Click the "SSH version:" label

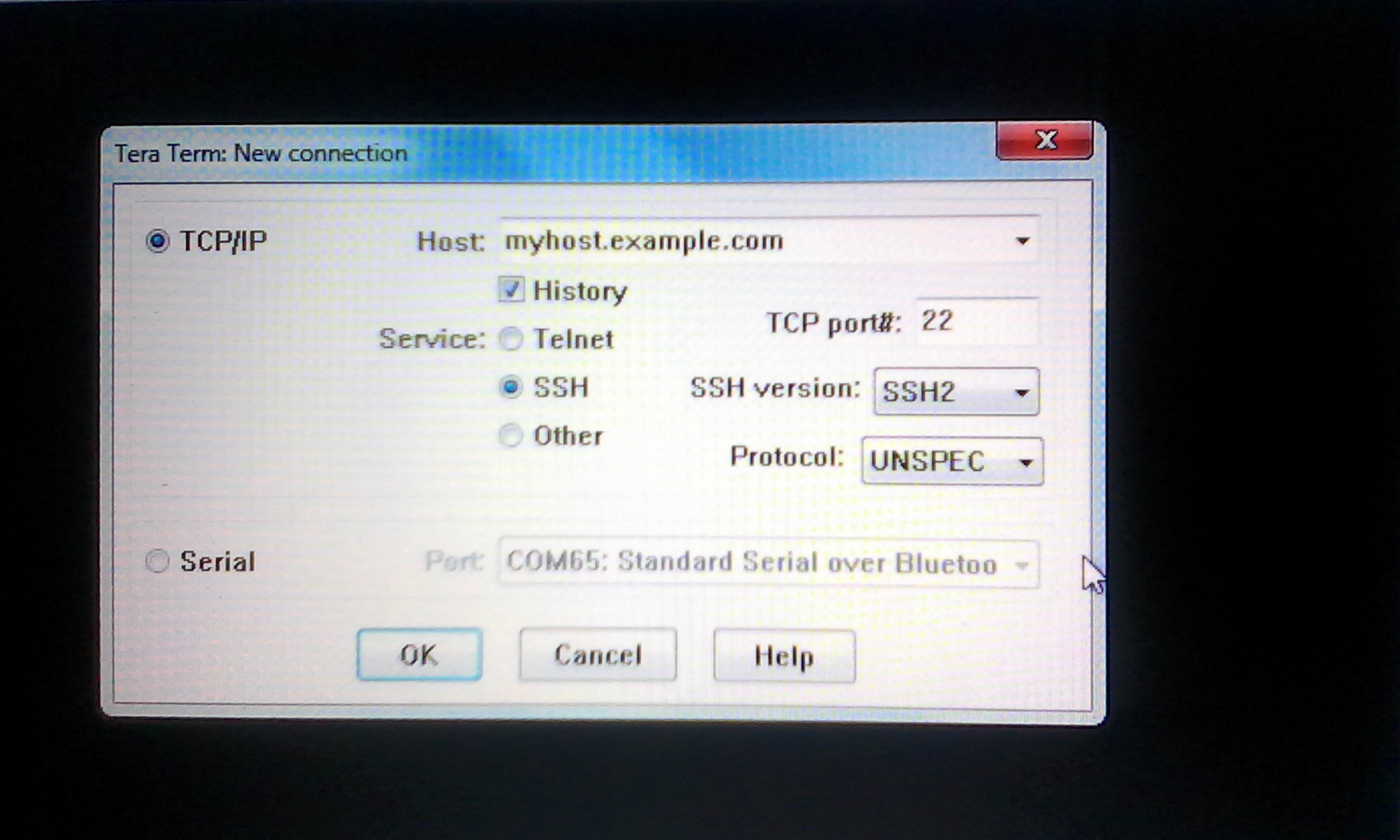(x=775, y=388)
